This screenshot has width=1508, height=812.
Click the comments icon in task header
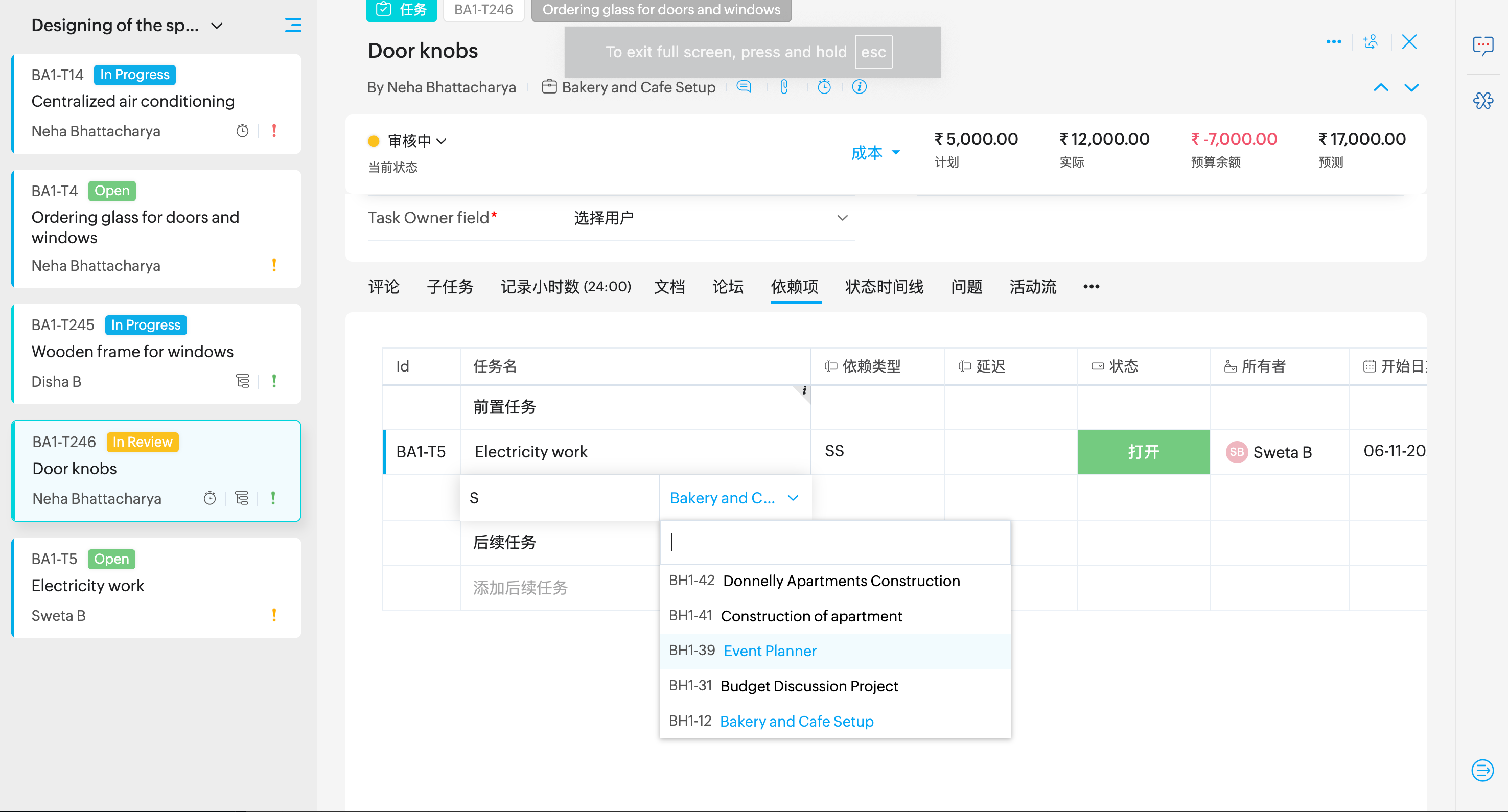pyautogui.click(x=744, y=87)
